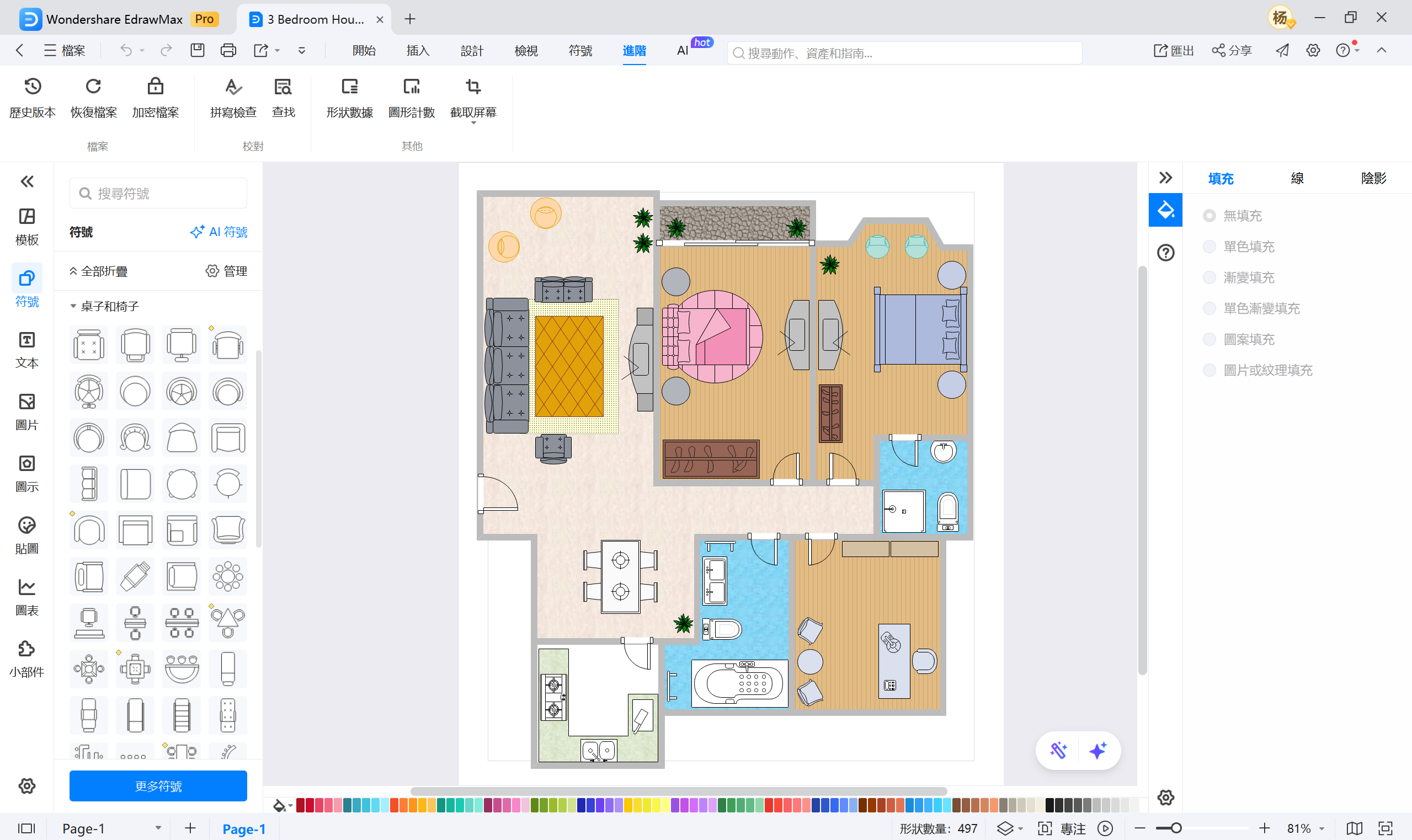Launch the 截取屏幕 screen capture tool
This screenshot has width=1412, height=840.
pyautogui.click(x=473, y=98)
